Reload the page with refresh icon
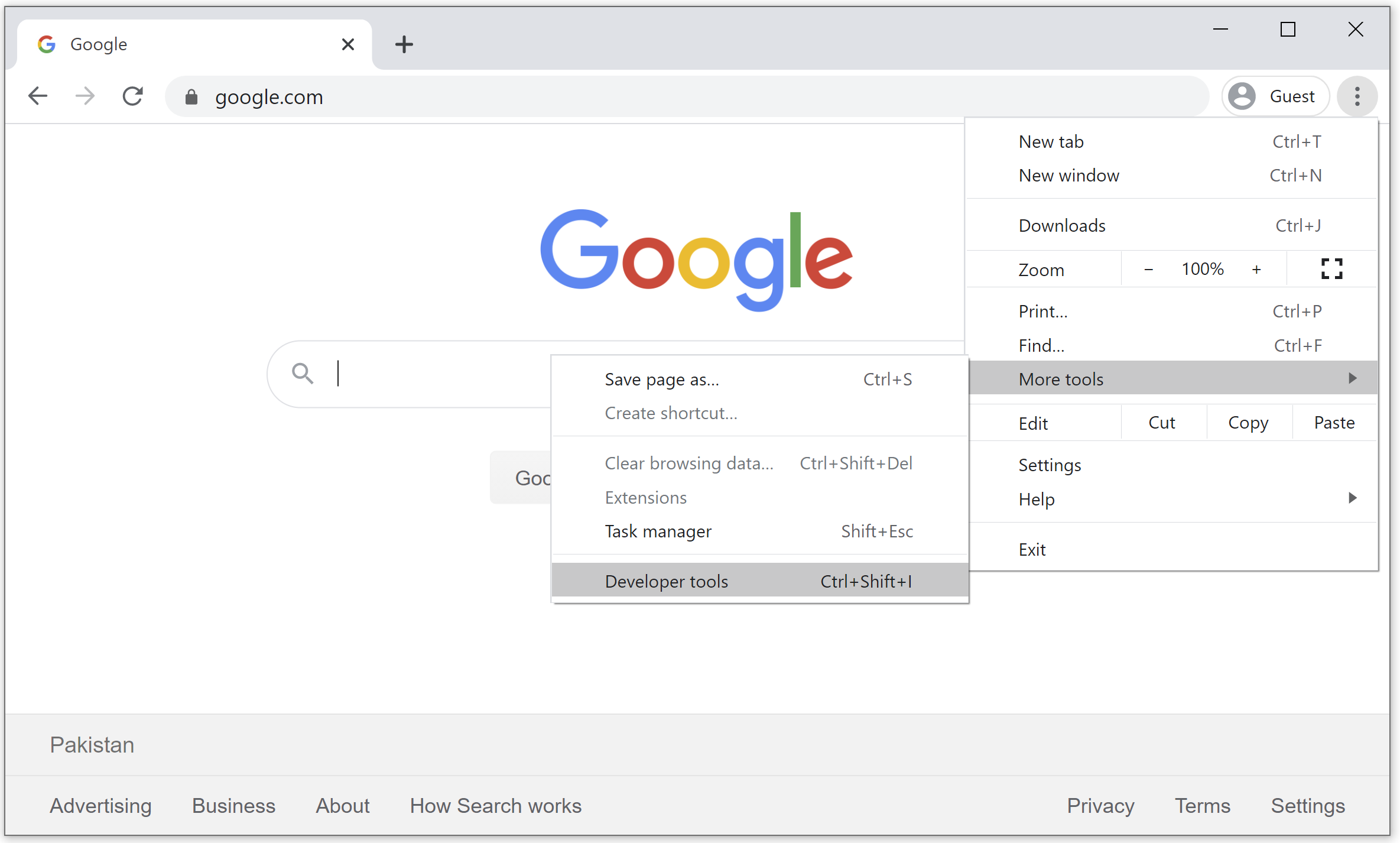This screenshot has height=843, width=1400. coord(133,96)
